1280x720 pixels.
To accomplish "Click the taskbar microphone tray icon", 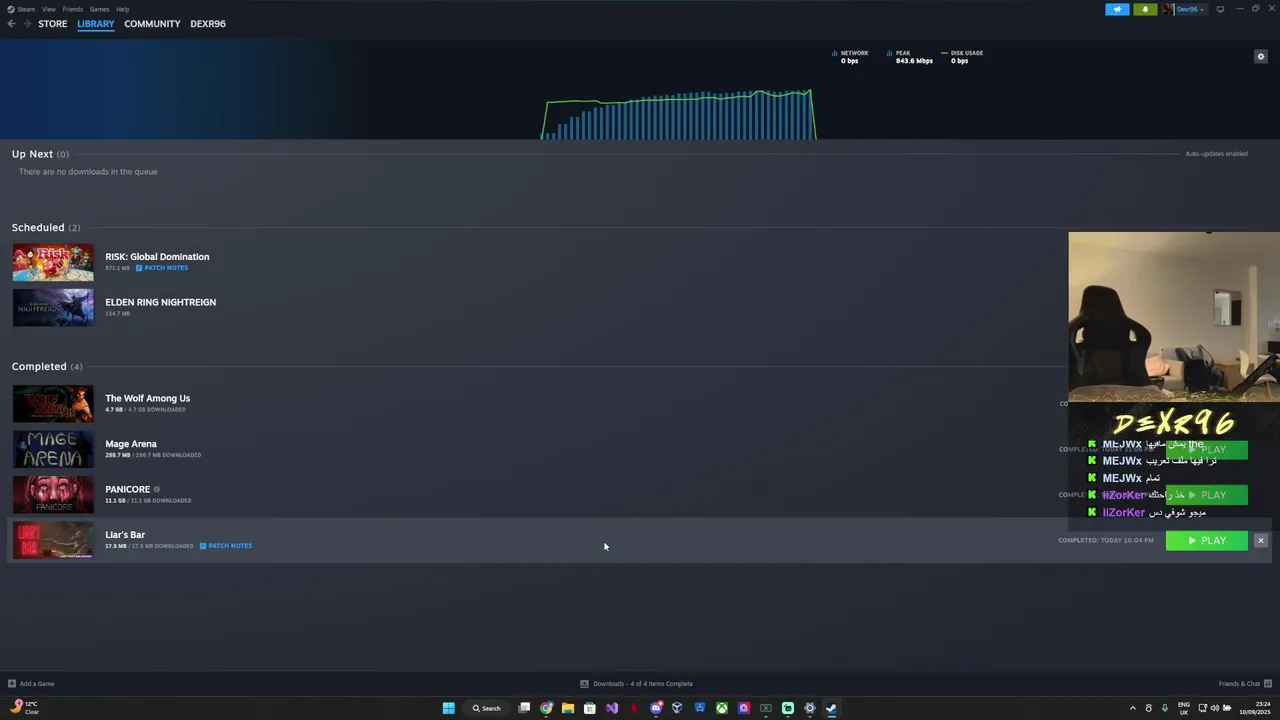I will pos(1164,708).
